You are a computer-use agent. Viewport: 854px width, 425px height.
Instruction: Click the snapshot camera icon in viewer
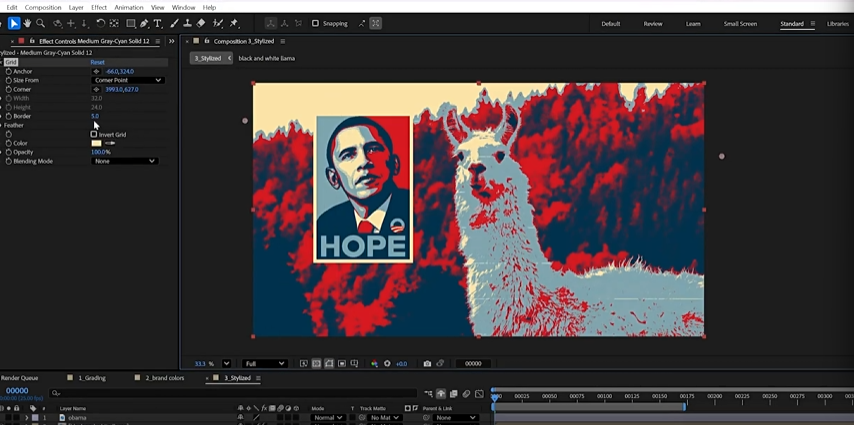[x=427, y=364]
